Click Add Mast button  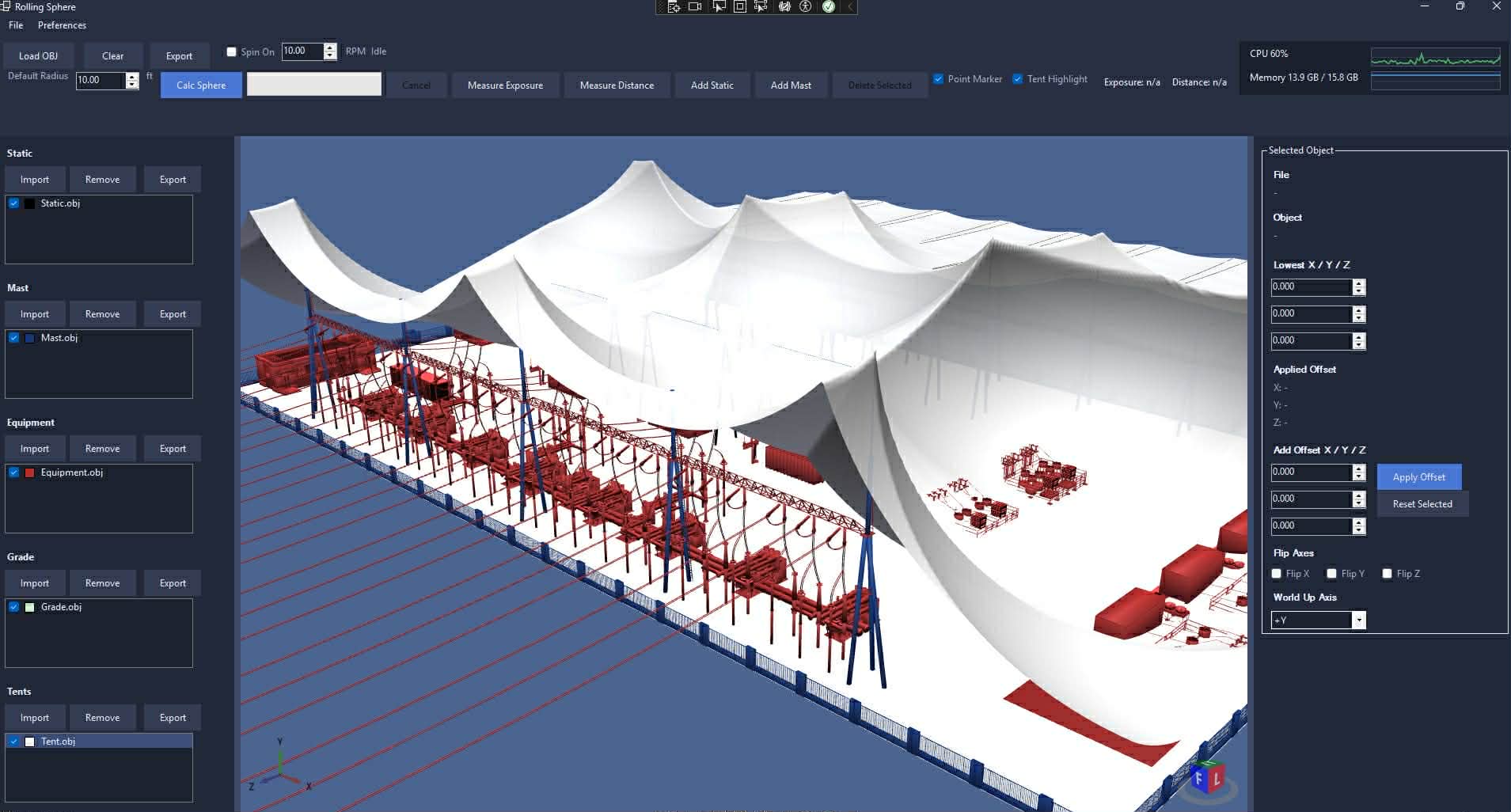[x=791, y=85]
